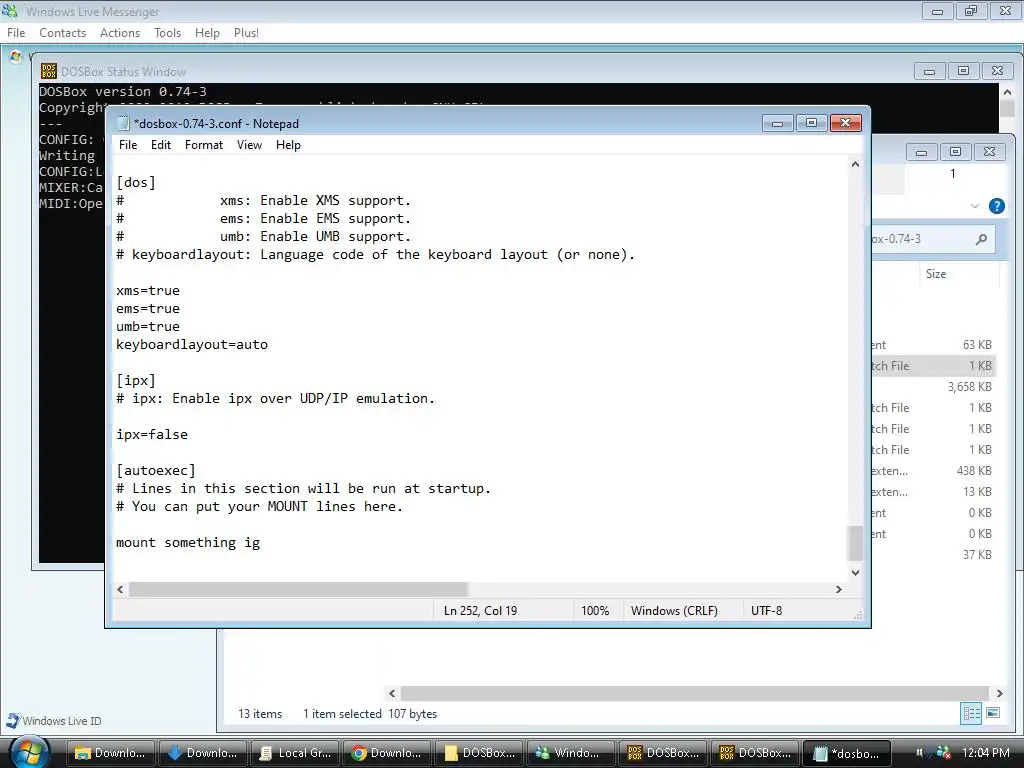Switch Explorer to details view icon
Image resolution: width=1024 pixels, height=768 pixels.
[x=971, y=713]
